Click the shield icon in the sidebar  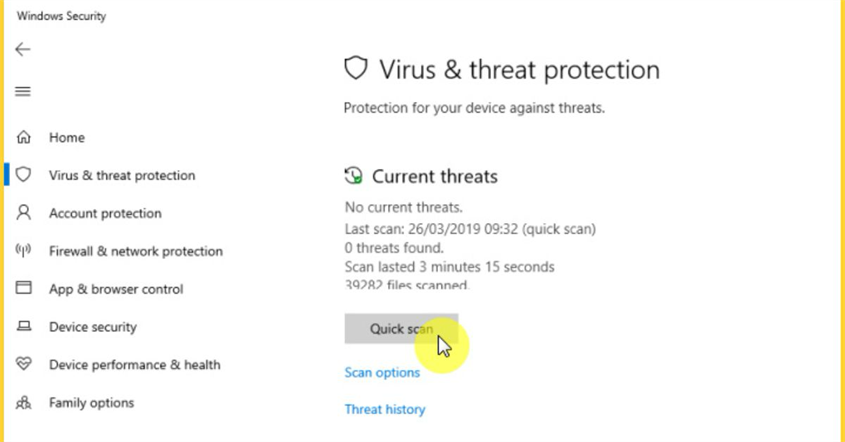(x=24, y=175)
